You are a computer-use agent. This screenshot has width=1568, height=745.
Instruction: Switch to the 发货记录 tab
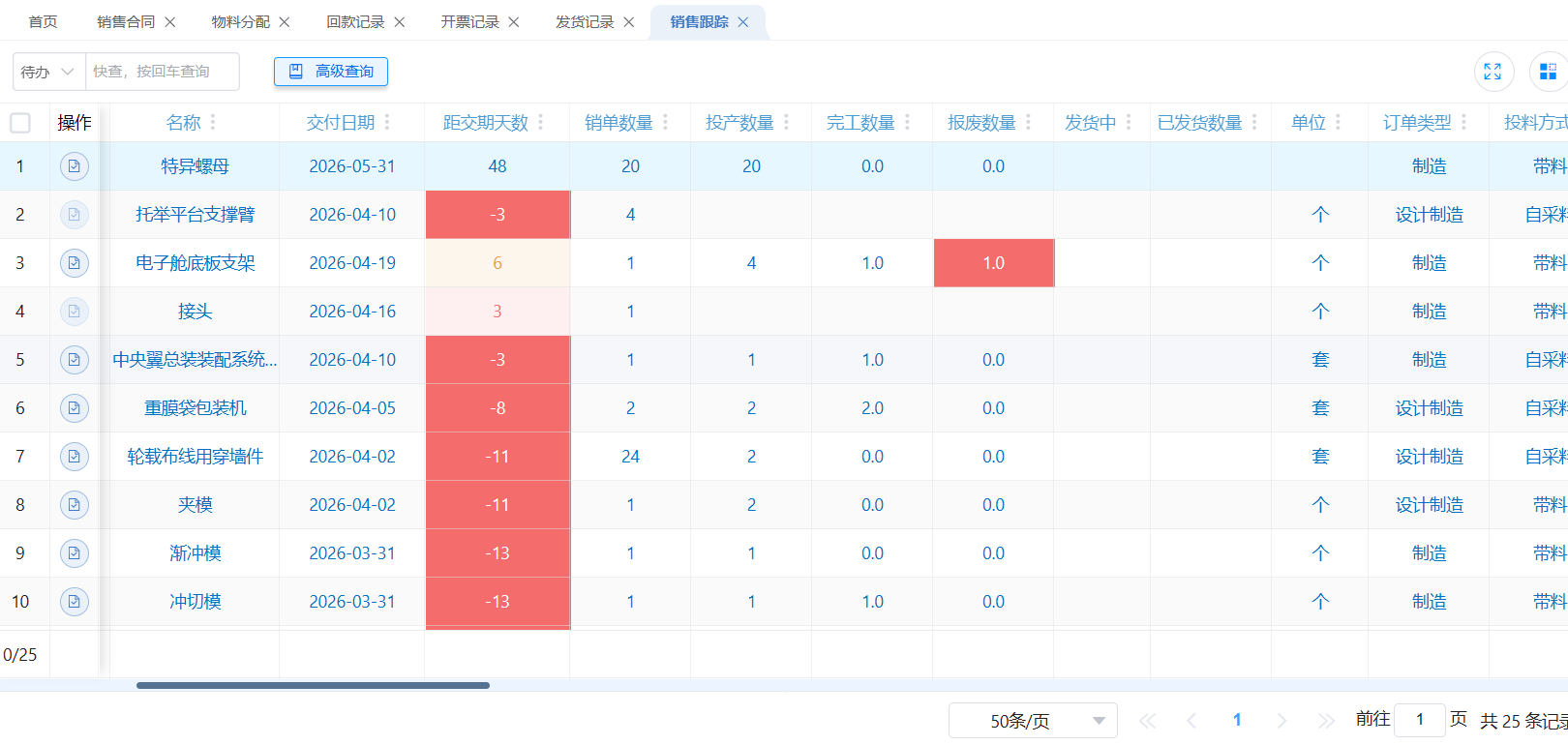585,22
